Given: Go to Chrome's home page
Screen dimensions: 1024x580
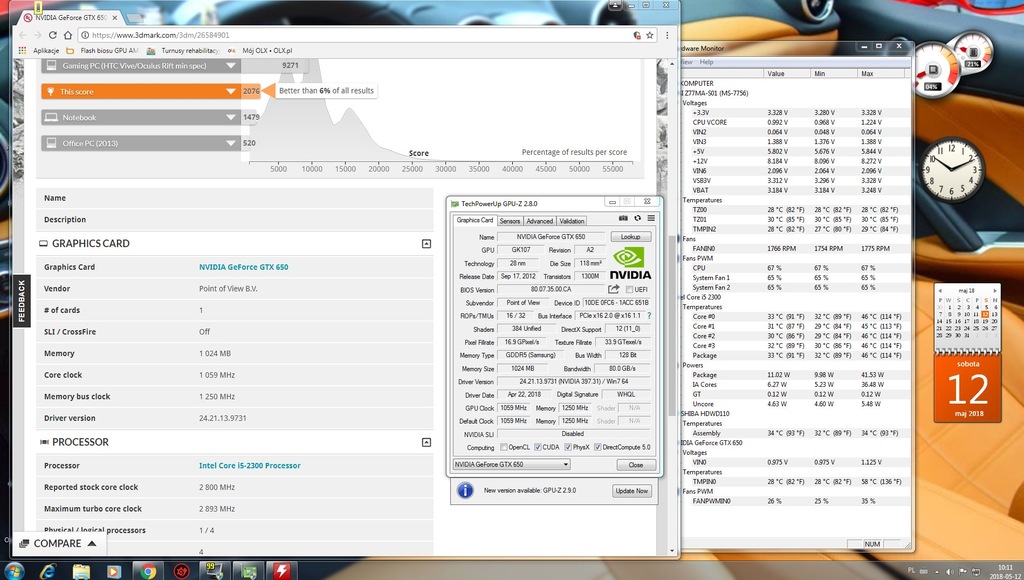Looking at the screenshot, I should pos(68,35).
